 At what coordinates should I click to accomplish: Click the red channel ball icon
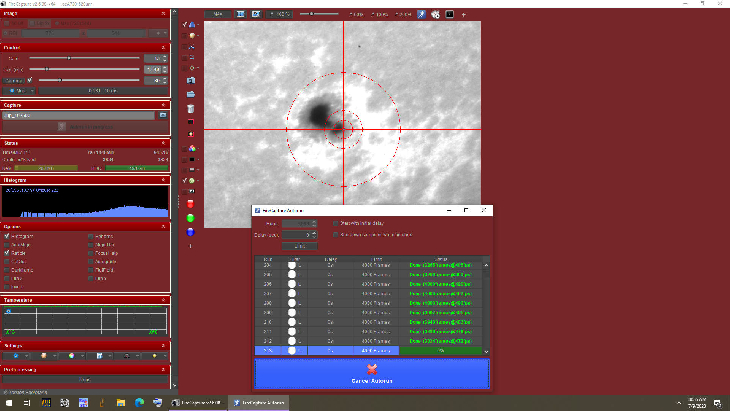click(x=190, y=204)
